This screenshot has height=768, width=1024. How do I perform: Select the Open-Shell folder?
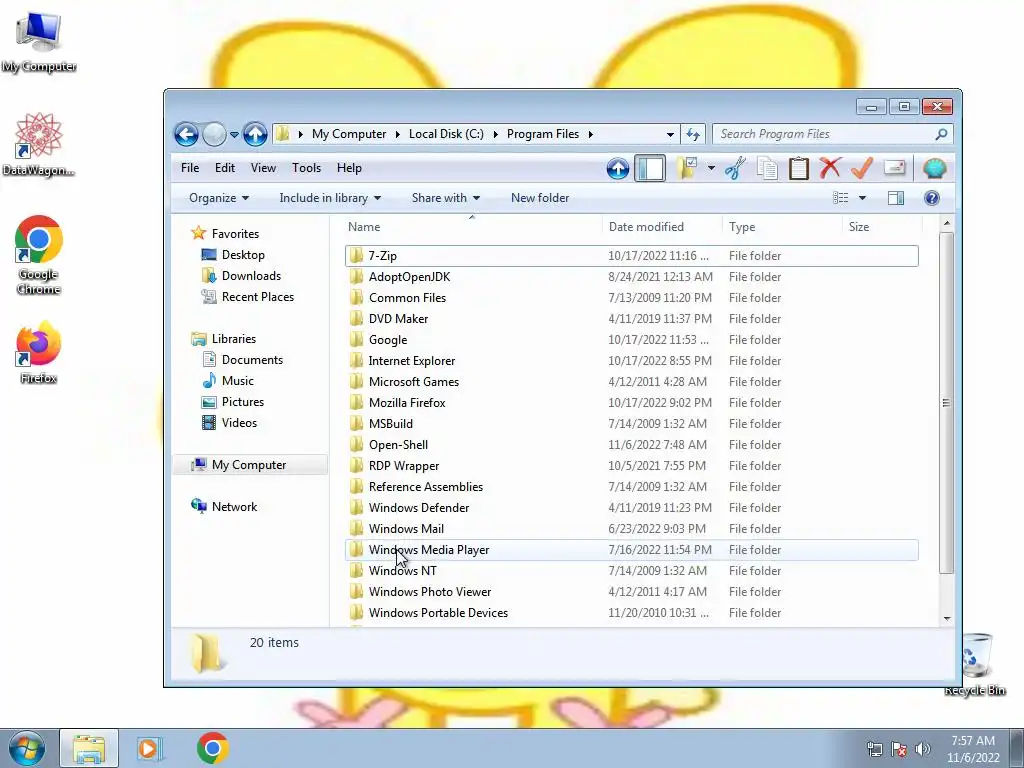(632, 445)
